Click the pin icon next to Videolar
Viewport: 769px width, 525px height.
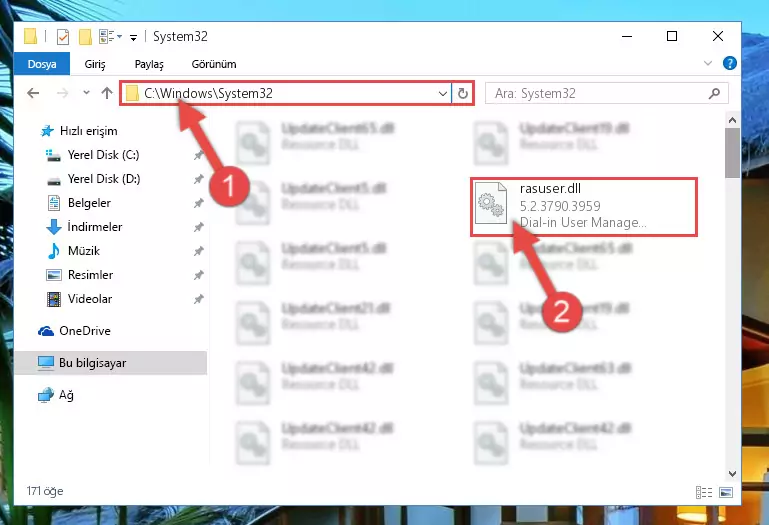pos(199,299)
